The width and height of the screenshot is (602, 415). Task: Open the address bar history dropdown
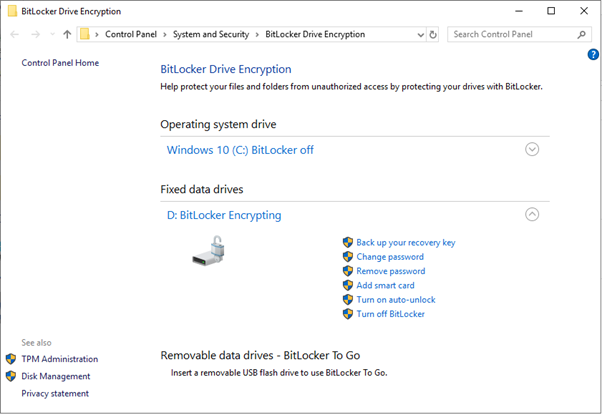(x=420, y=35)
